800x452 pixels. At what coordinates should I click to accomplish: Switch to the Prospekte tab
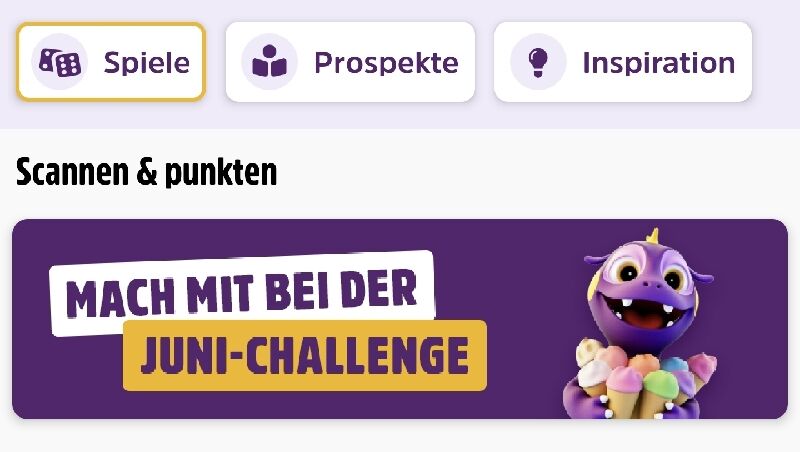[x=350, y=62]
